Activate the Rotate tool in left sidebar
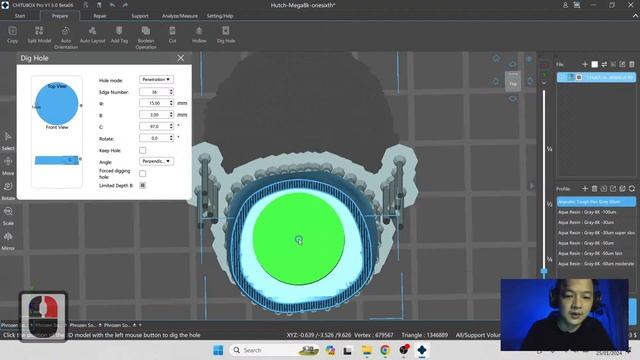Image resolution: width=640 pixels, height=360 pixels. 8,191
